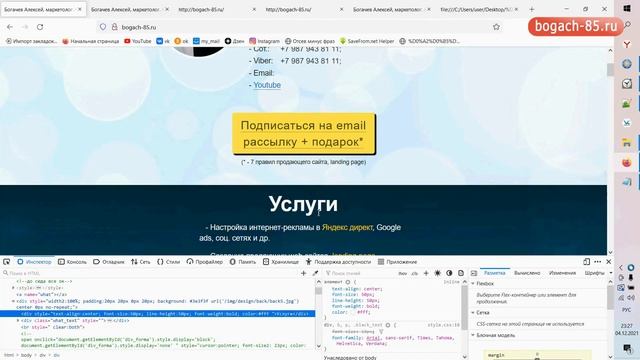The image size is (640, 360).
Task: Click the styles filter search field
Action: [359, 273]
